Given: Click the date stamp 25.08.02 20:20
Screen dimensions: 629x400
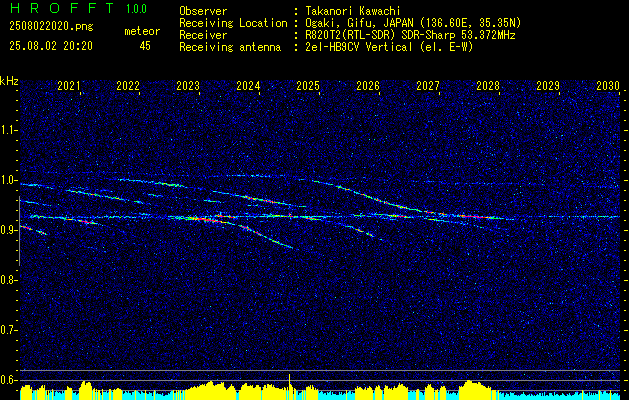Looking at the screenshot, I should tap(51, 46).
